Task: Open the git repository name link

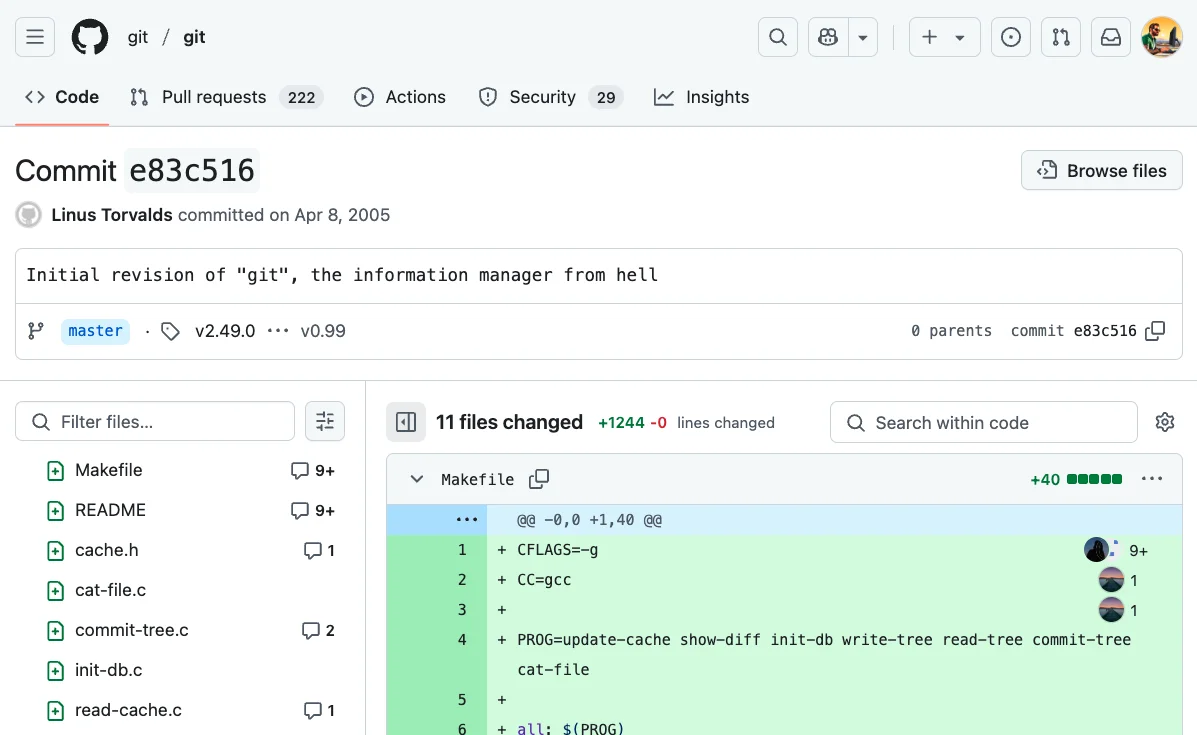Action: (x=194, y=37)
